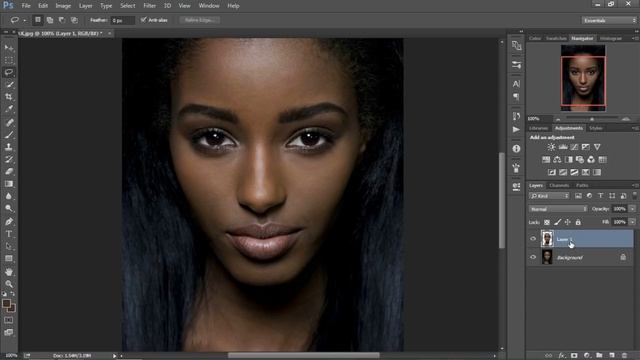Add a Color Balance adjustment
Screen dimensions: 640x360
pos(557,160)
